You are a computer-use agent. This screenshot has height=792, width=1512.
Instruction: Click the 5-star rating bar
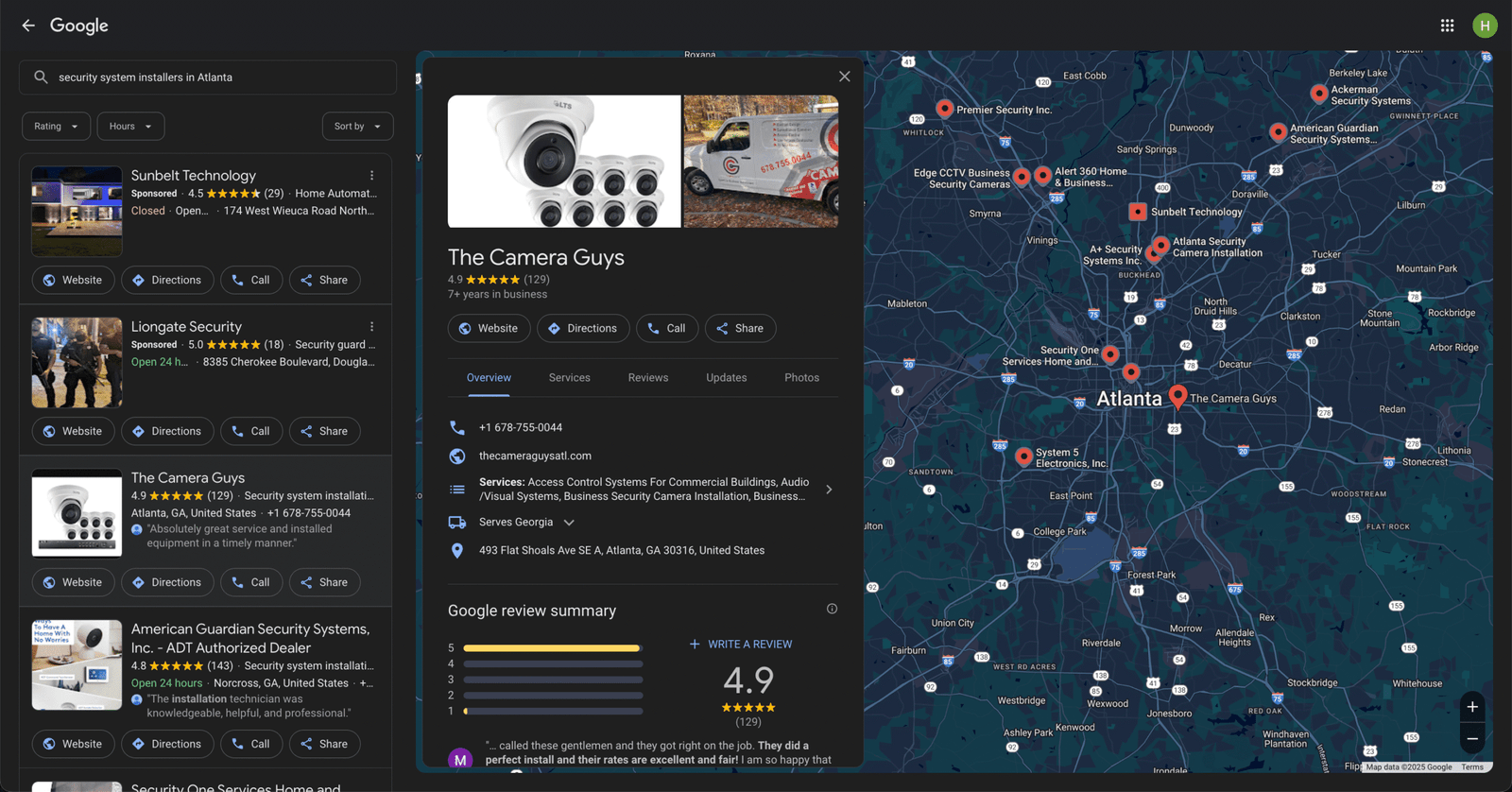[553, 648]
